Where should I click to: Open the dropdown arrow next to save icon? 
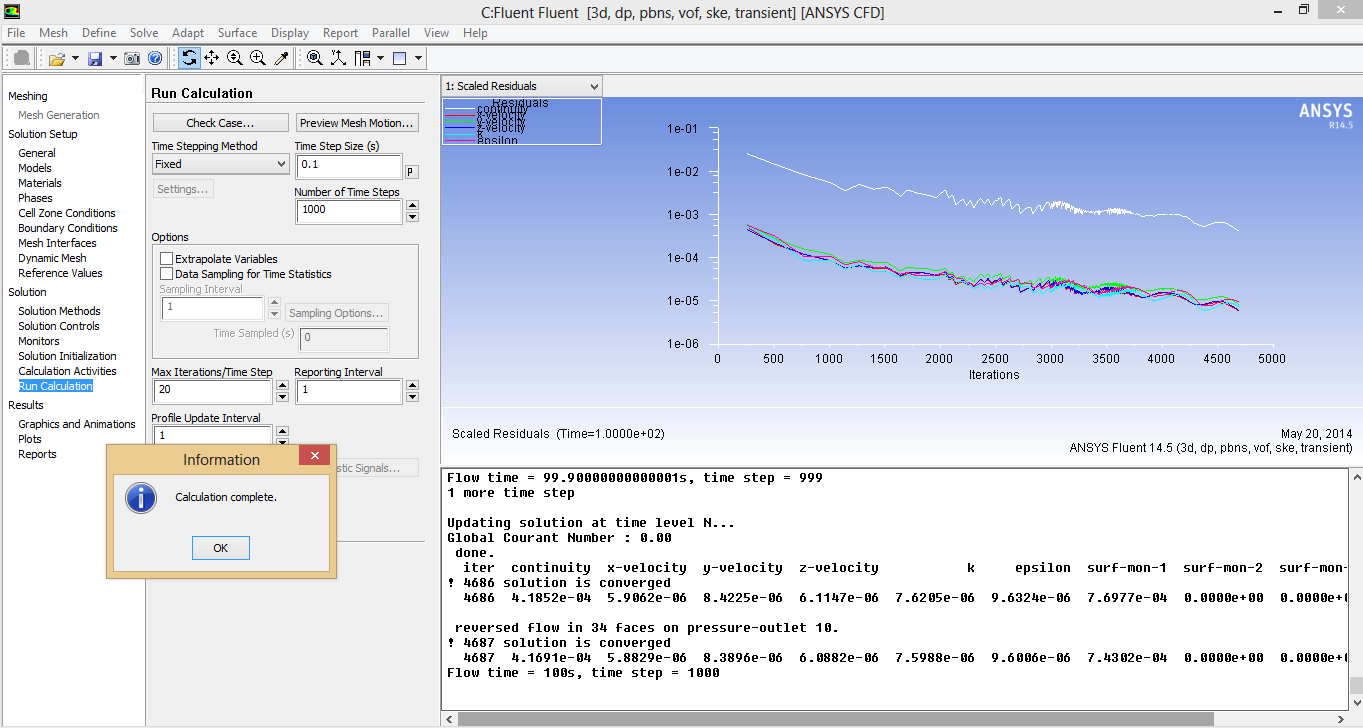pos(113,59)
